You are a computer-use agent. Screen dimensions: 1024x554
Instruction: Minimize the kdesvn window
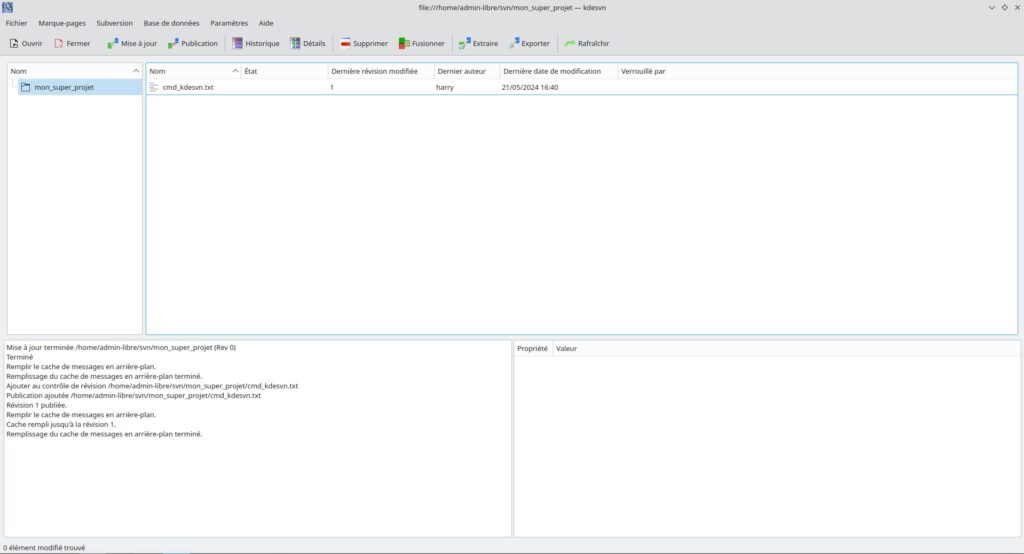coord(991,7)
